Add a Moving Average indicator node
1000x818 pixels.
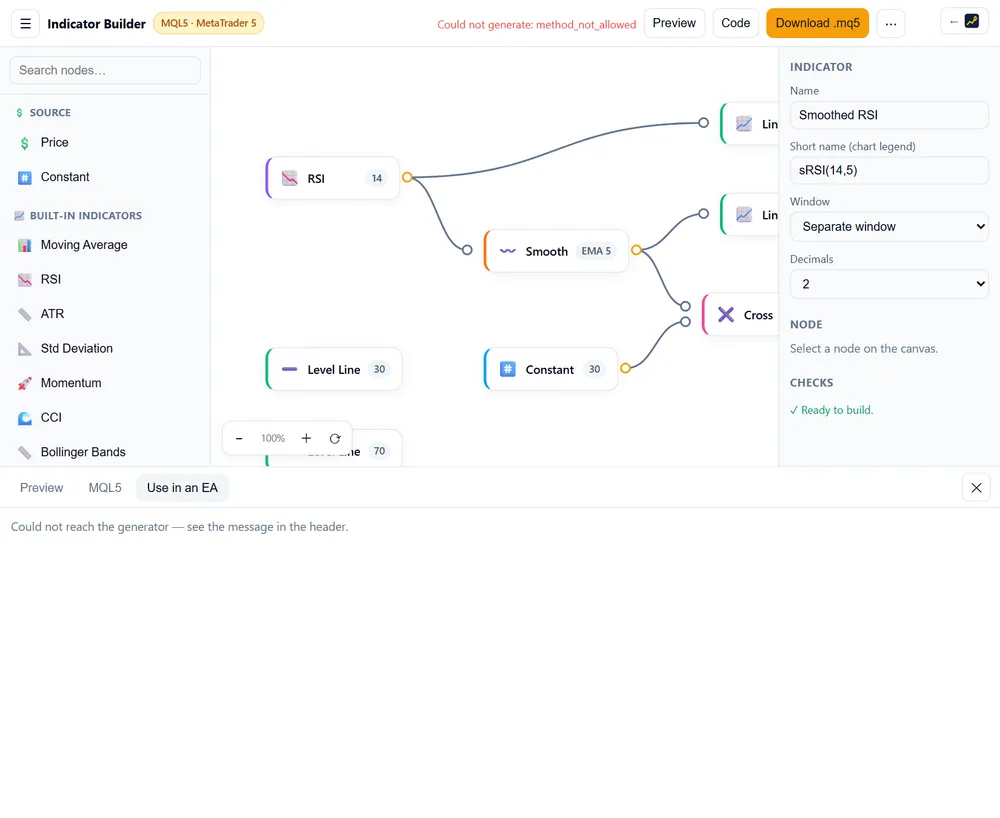(105, 245)
